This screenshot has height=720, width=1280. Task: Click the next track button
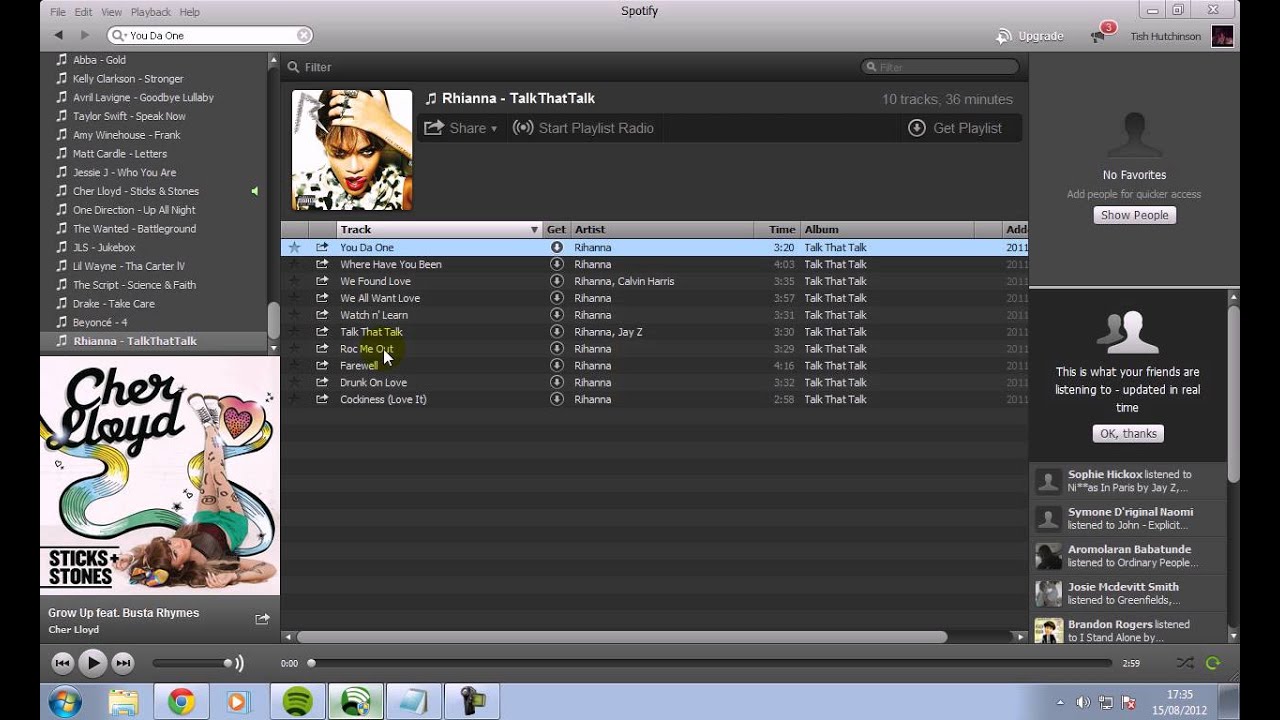(x=122, y=663)
